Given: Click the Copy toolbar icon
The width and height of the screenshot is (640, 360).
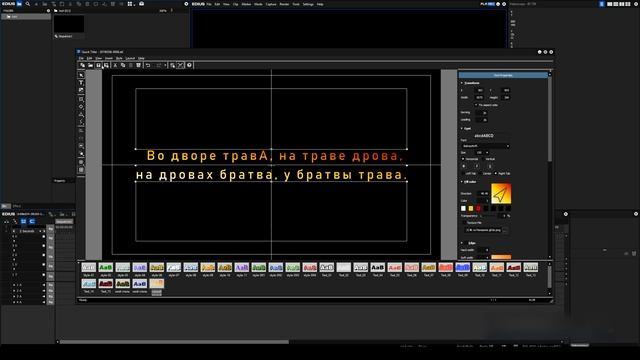Looking at the screenshot, I should 123,65.
